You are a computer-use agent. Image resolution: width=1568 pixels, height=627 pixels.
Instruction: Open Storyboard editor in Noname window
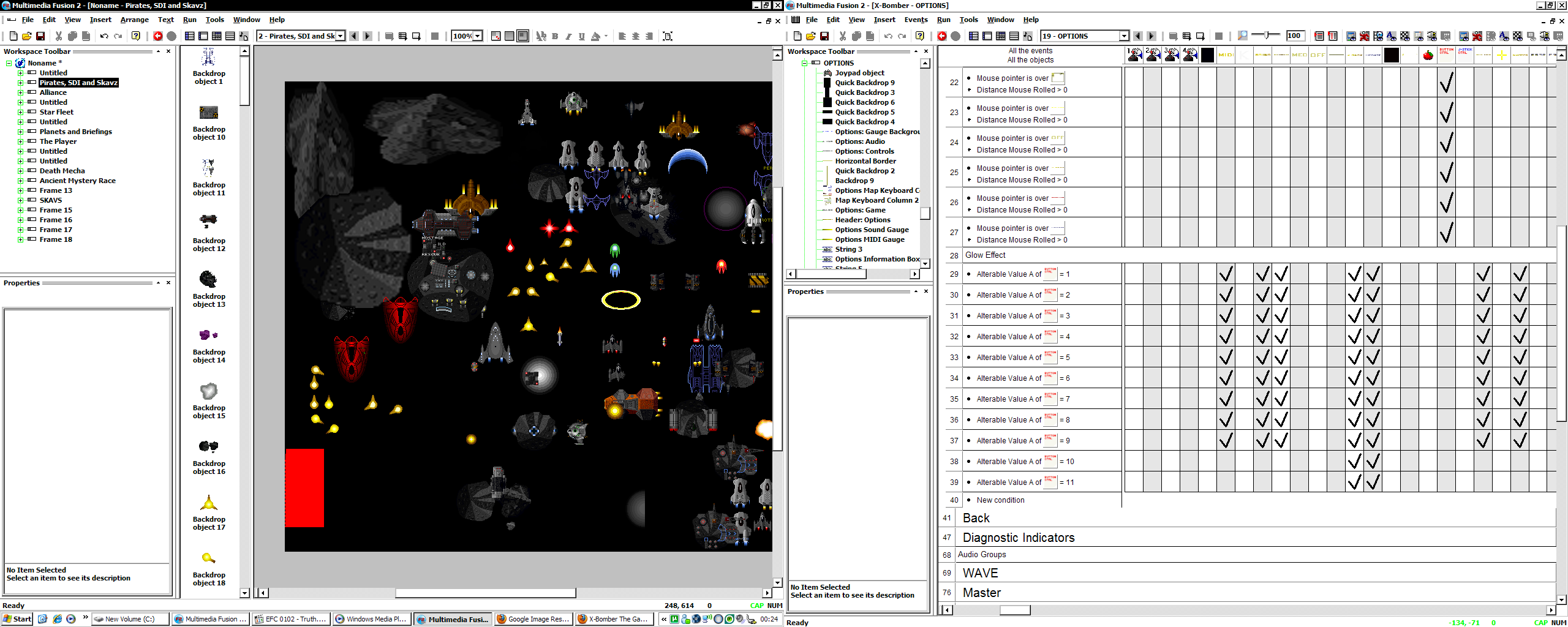coord(190,36)
